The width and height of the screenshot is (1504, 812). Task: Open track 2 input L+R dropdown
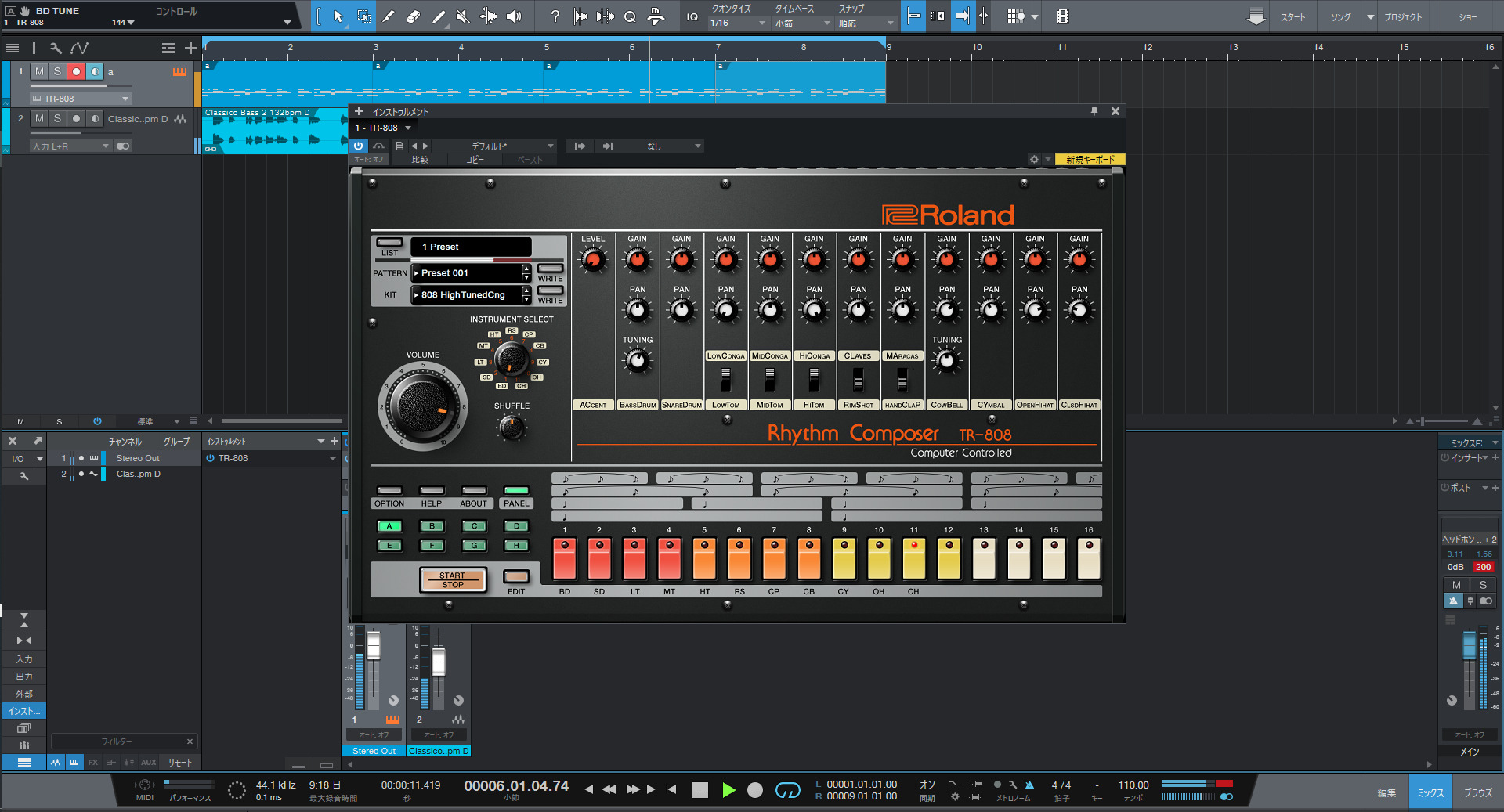pos(70,146)
